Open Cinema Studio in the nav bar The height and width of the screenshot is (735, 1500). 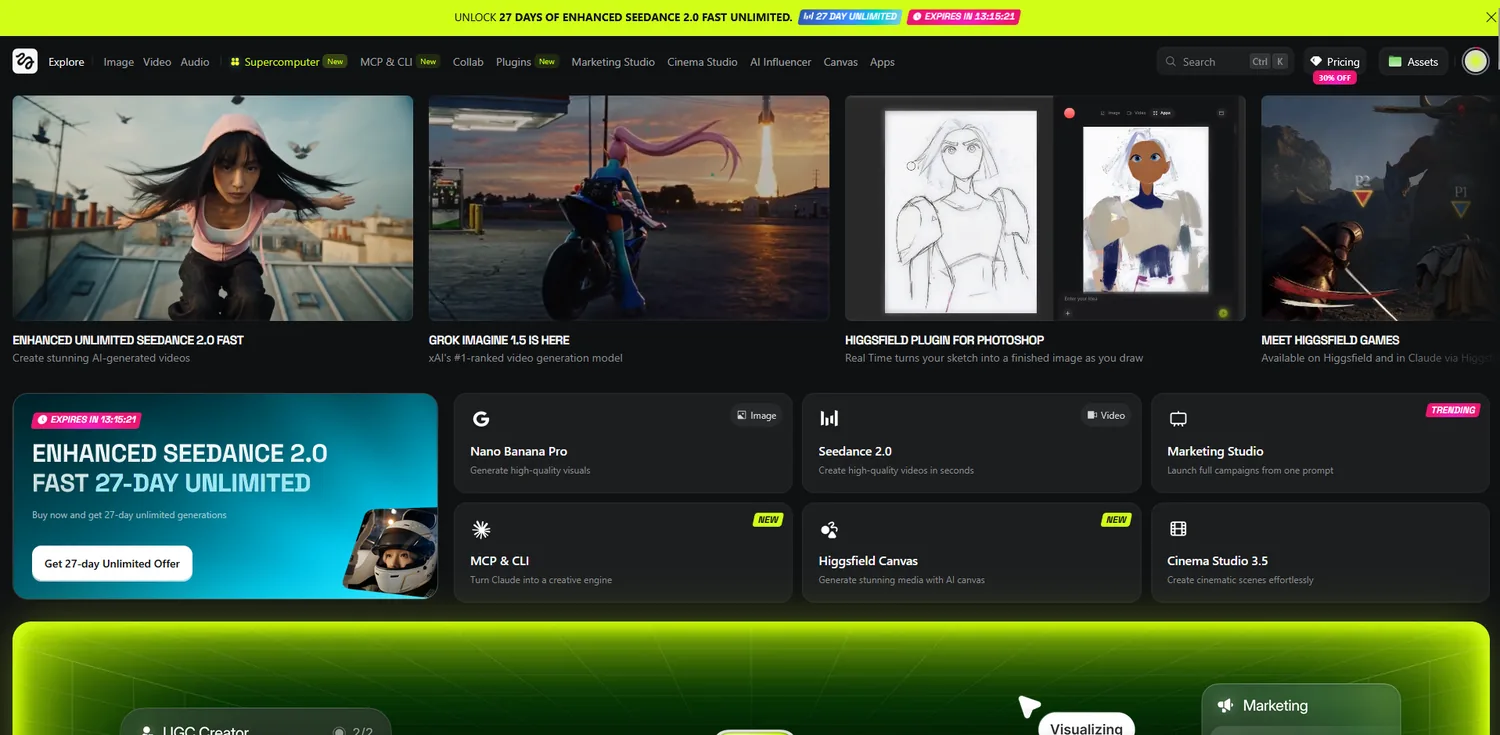pos(702,62)
